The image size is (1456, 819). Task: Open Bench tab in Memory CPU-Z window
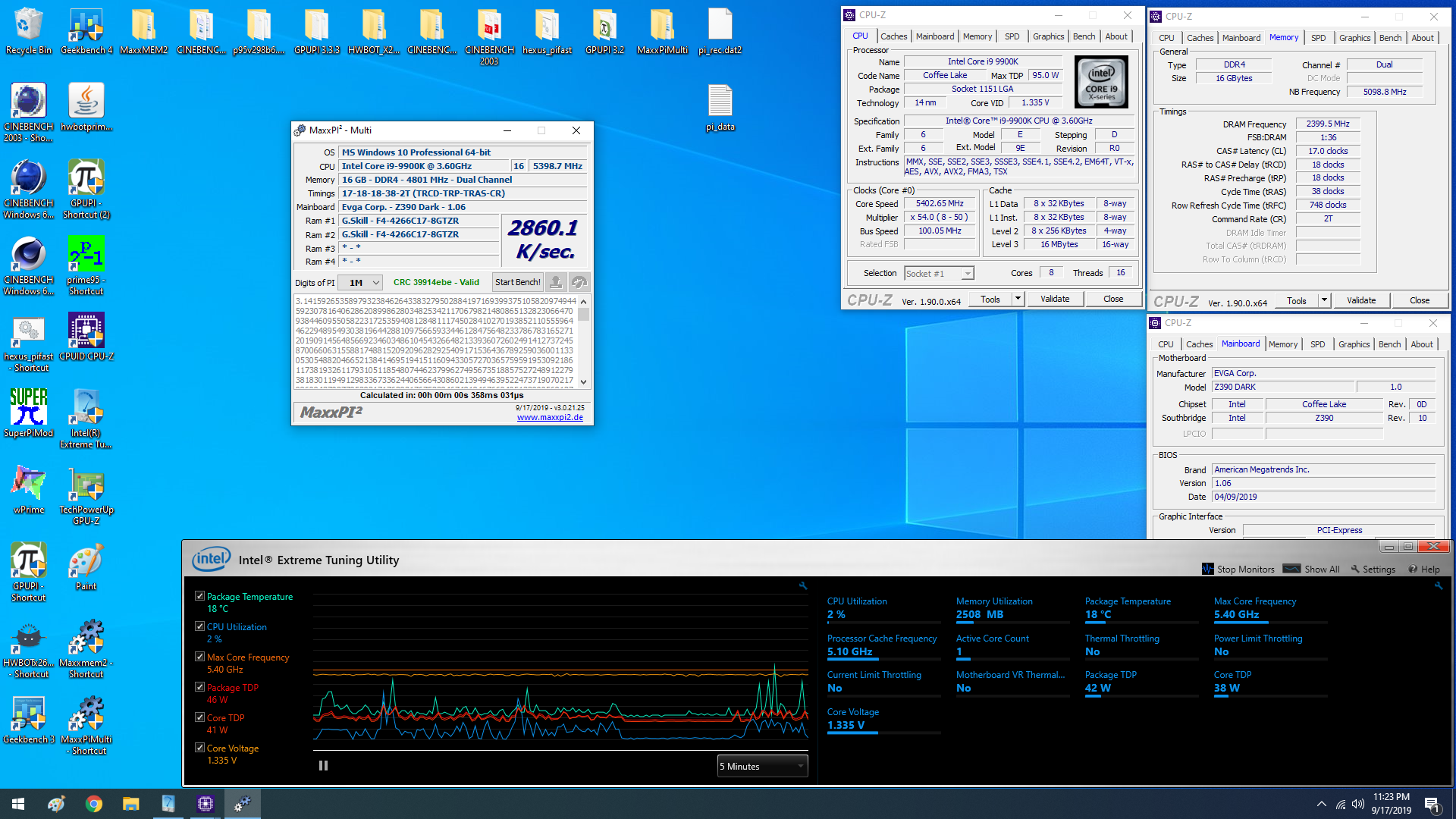point(1390,38)
